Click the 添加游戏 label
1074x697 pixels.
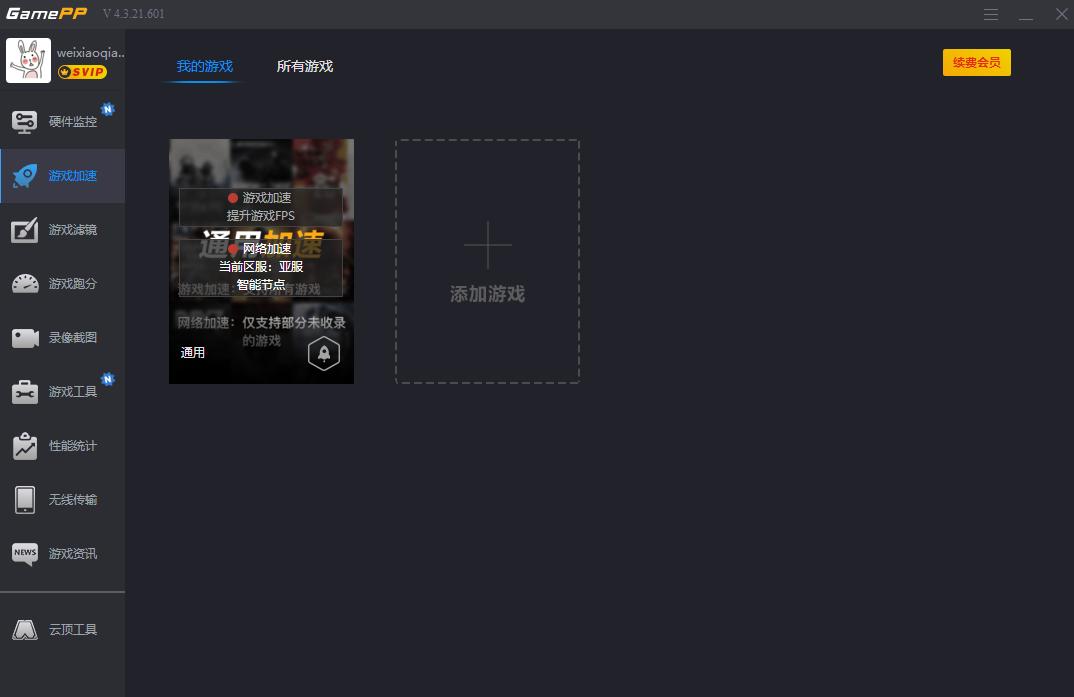488,294
